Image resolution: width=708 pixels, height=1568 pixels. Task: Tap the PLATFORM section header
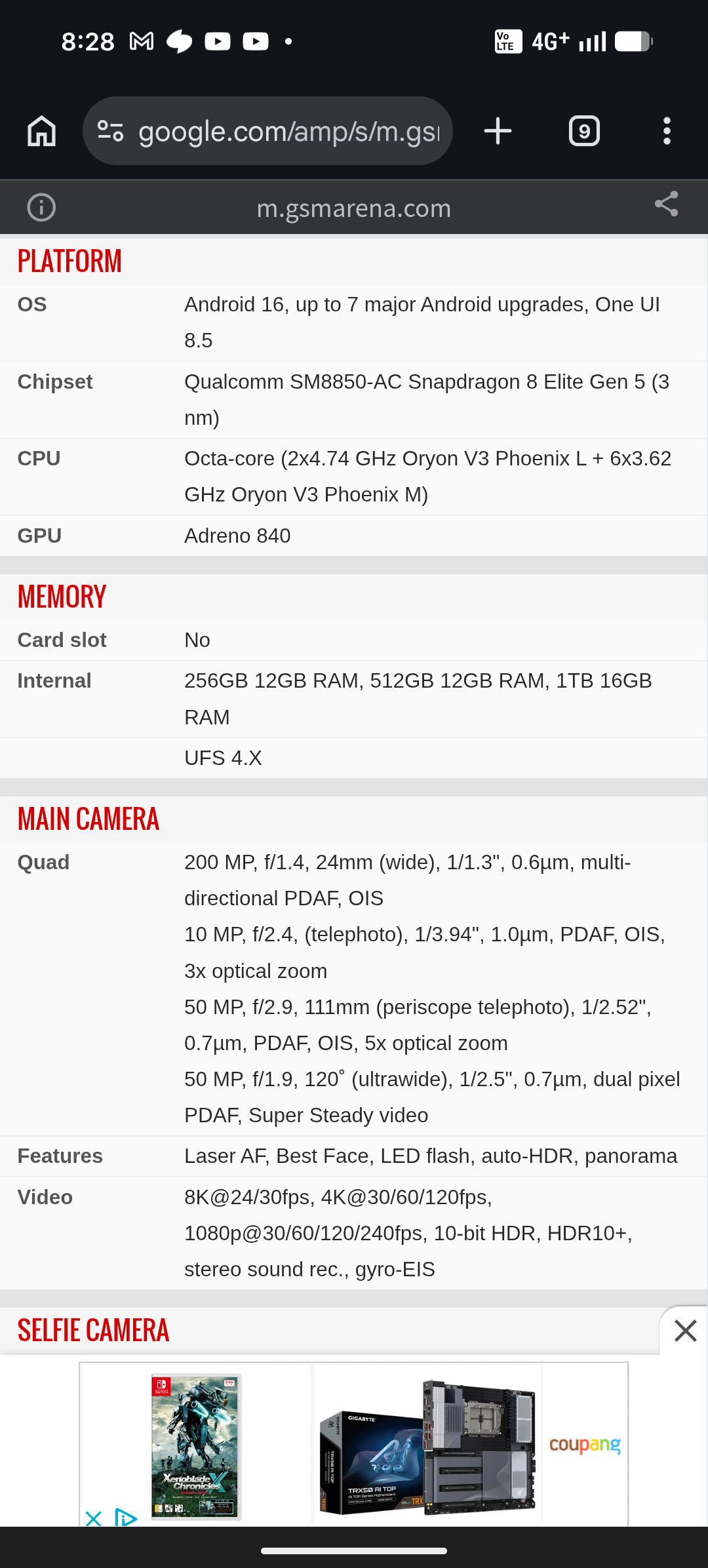click(69, 261)
